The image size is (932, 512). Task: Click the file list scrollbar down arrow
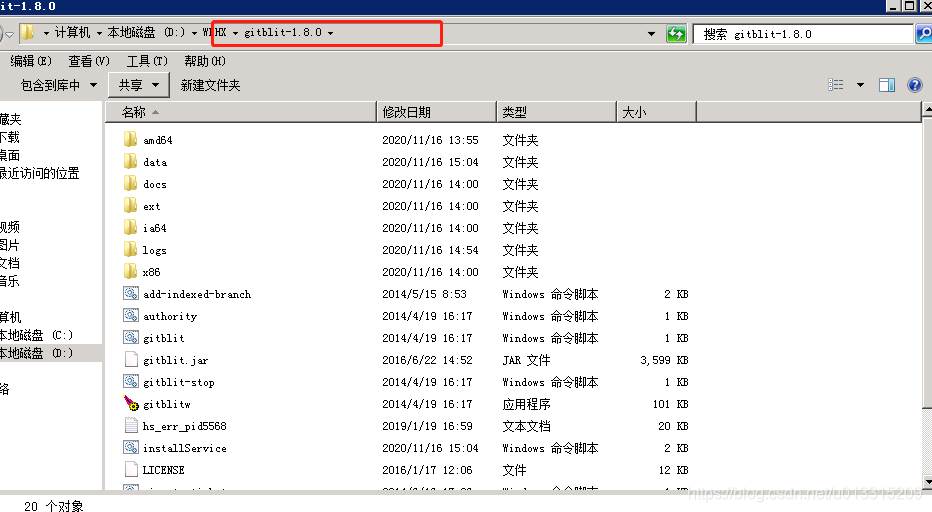pyautogui.click(x=927, y=481)
